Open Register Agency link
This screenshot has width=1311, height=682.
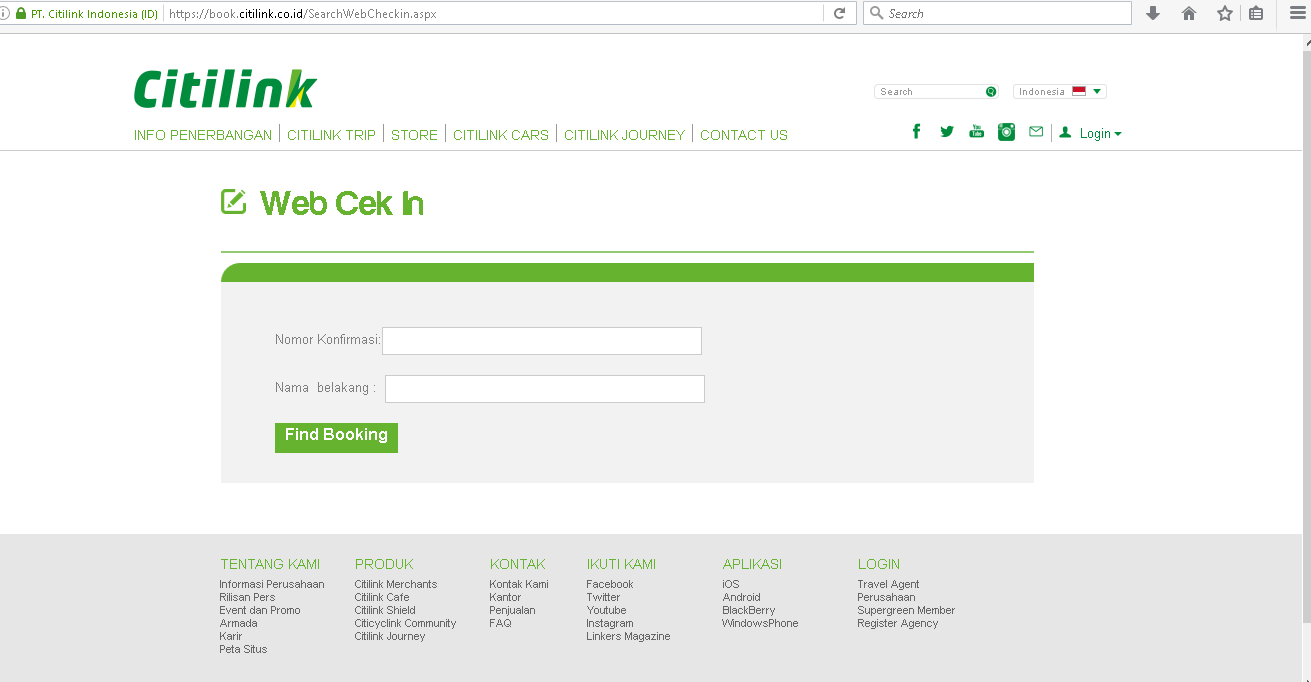coord(898,623)
